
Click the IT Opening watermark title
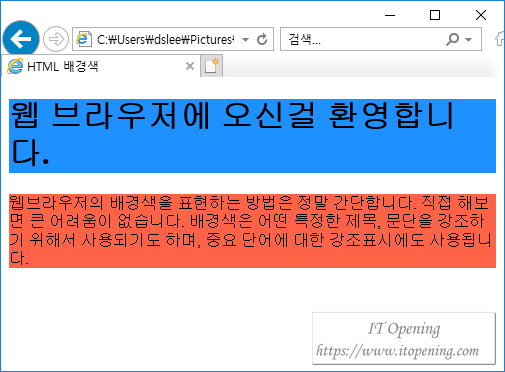[404, 329]
